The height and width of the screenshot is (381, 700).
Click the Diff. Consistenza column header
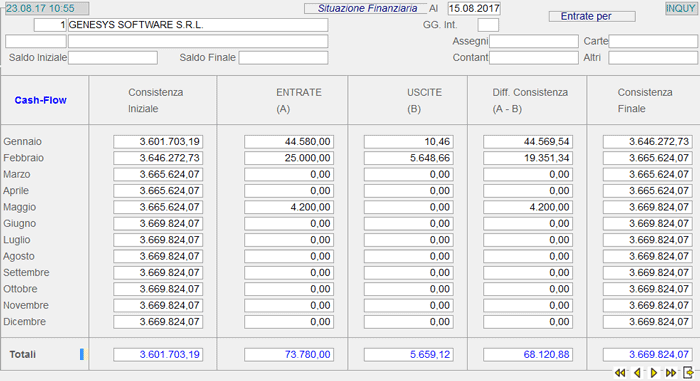pos(530,100)
